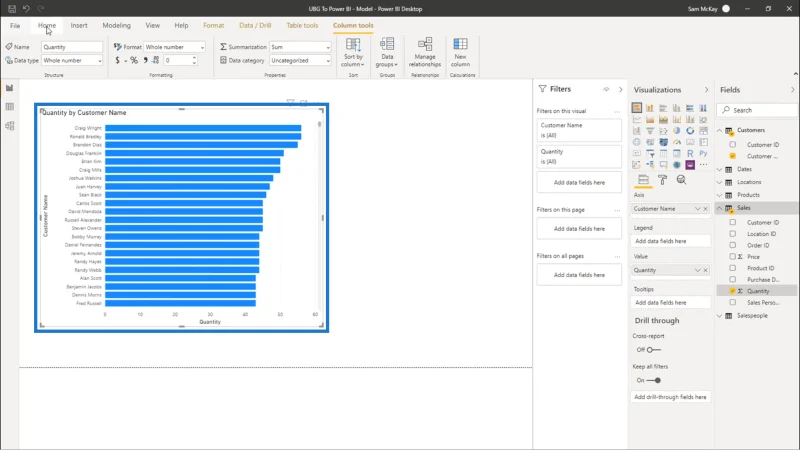This screenshot has height=450, width=800.
Task: Apply currency dollar format
Action: (x=117, y=60)
